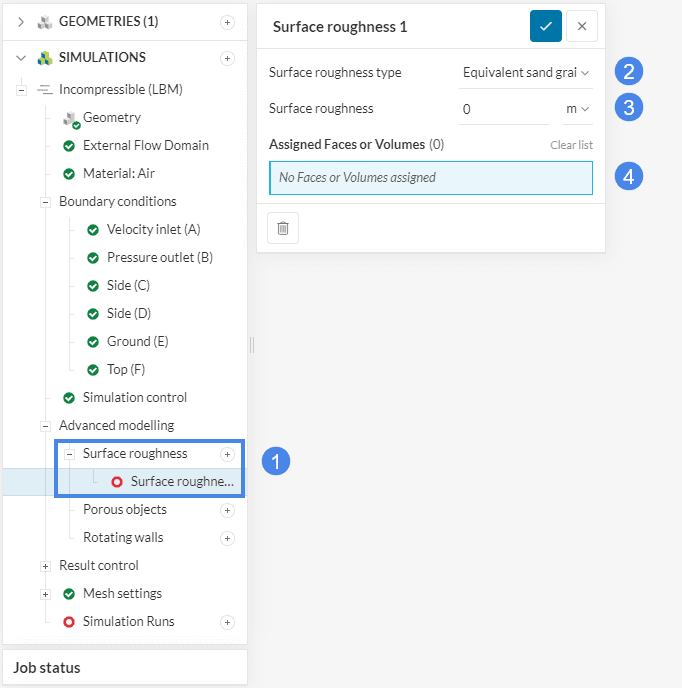Add new geometry with plus icon
Viewport: 682px width, 688px height.
coord(227,22)
